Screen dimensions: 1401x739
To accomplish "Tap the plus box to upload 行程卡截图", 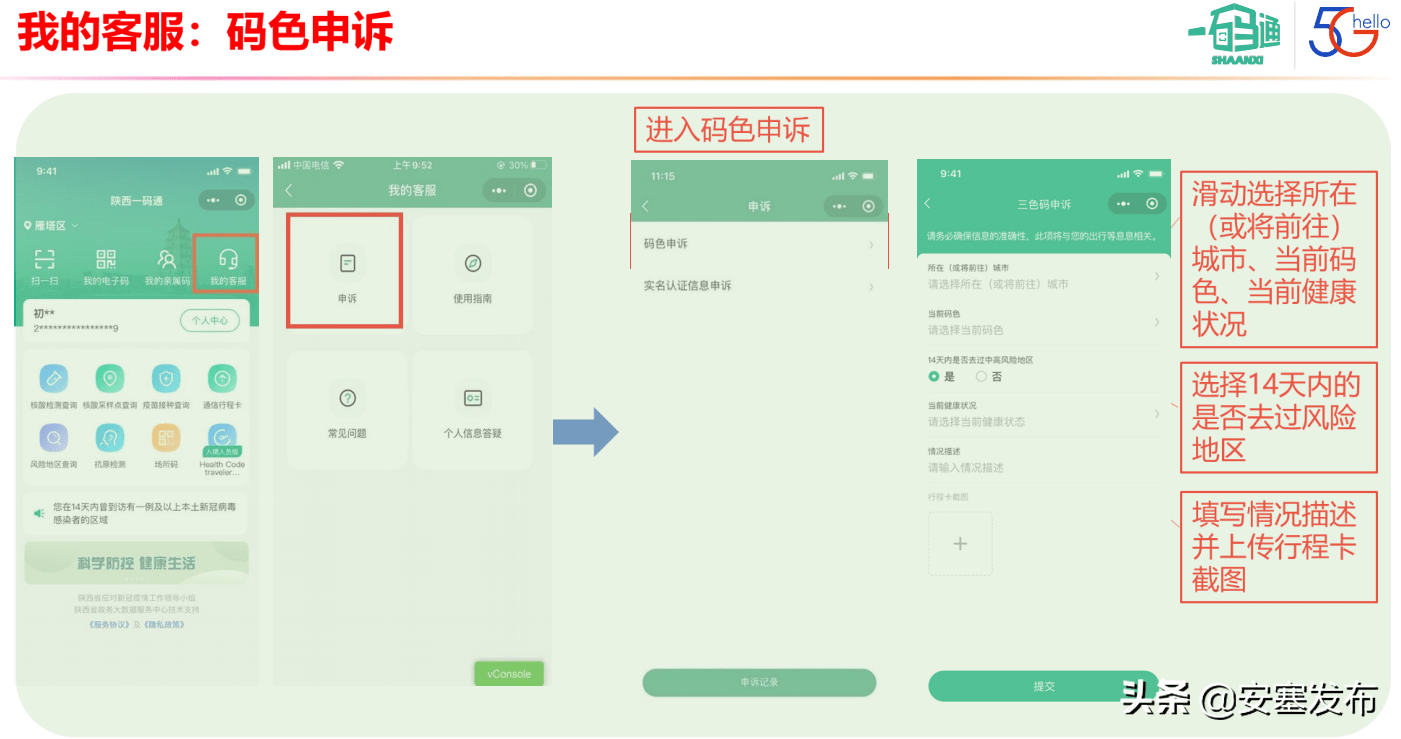I will 960,544.
